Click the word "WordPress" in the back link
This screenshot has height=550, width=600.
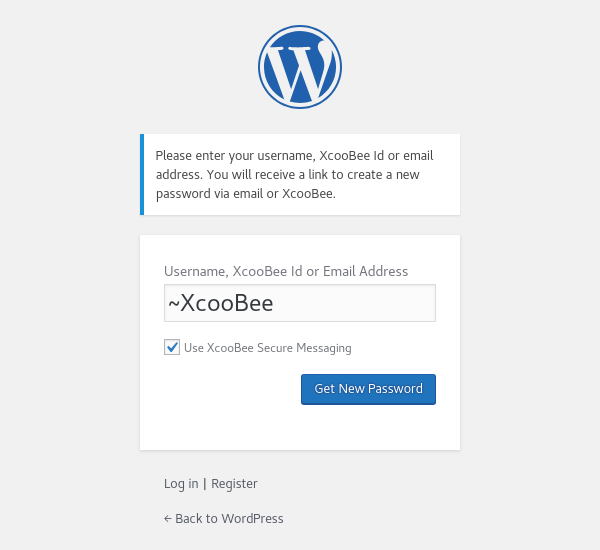coord(252,519)
